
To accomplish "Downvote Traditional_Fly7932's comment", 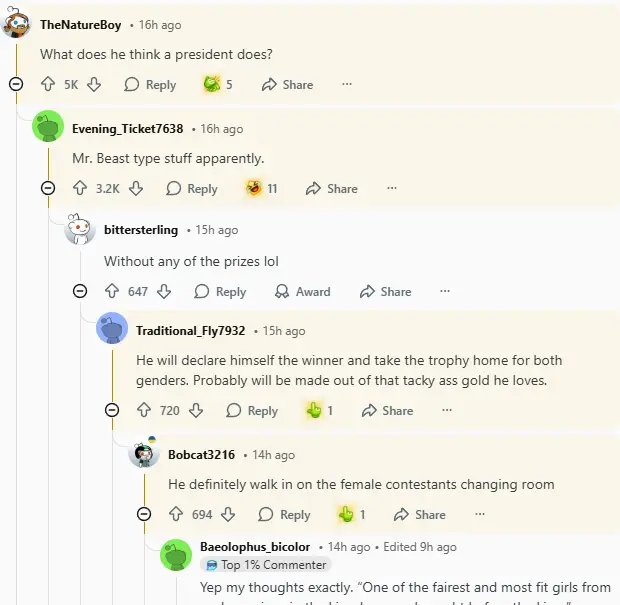I will tap(197, 411).
